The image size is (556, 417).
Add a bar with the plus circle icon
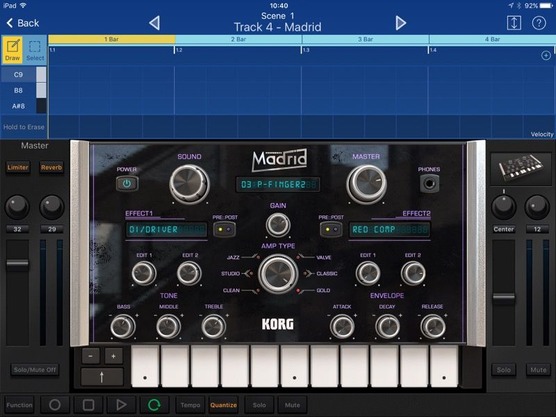pos(546,55)
